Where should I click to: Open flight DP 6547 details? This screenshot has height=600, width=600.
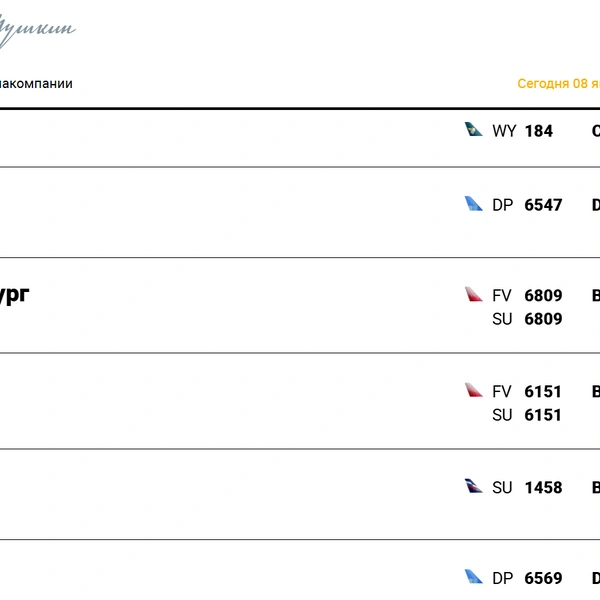point(527,205)
